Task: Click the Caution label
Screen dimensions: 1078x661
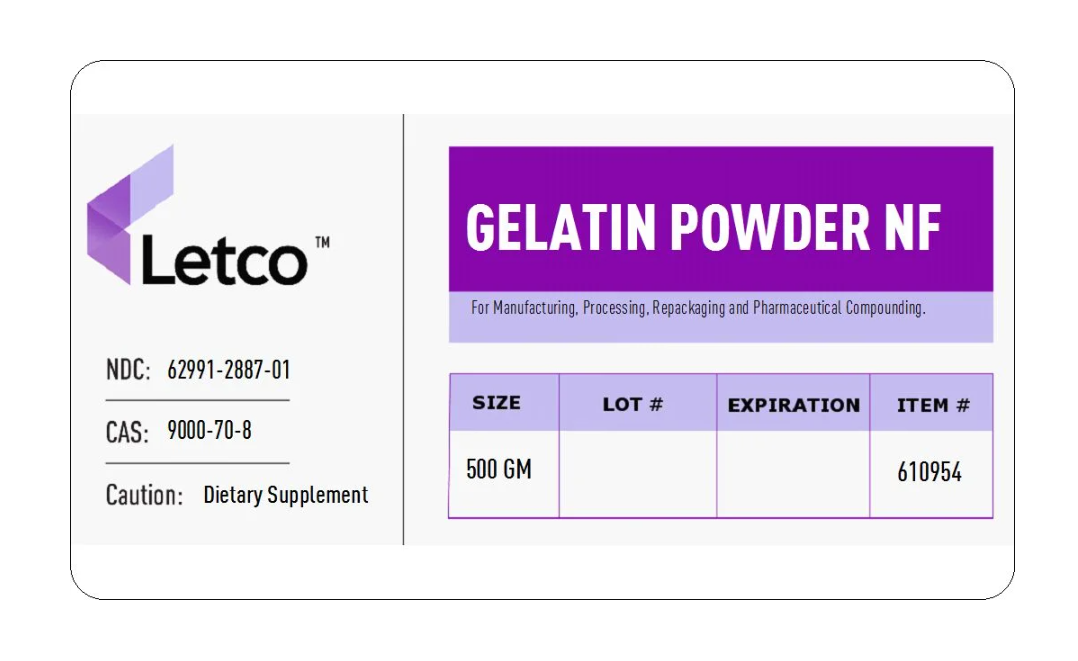Action: [144, 495]
